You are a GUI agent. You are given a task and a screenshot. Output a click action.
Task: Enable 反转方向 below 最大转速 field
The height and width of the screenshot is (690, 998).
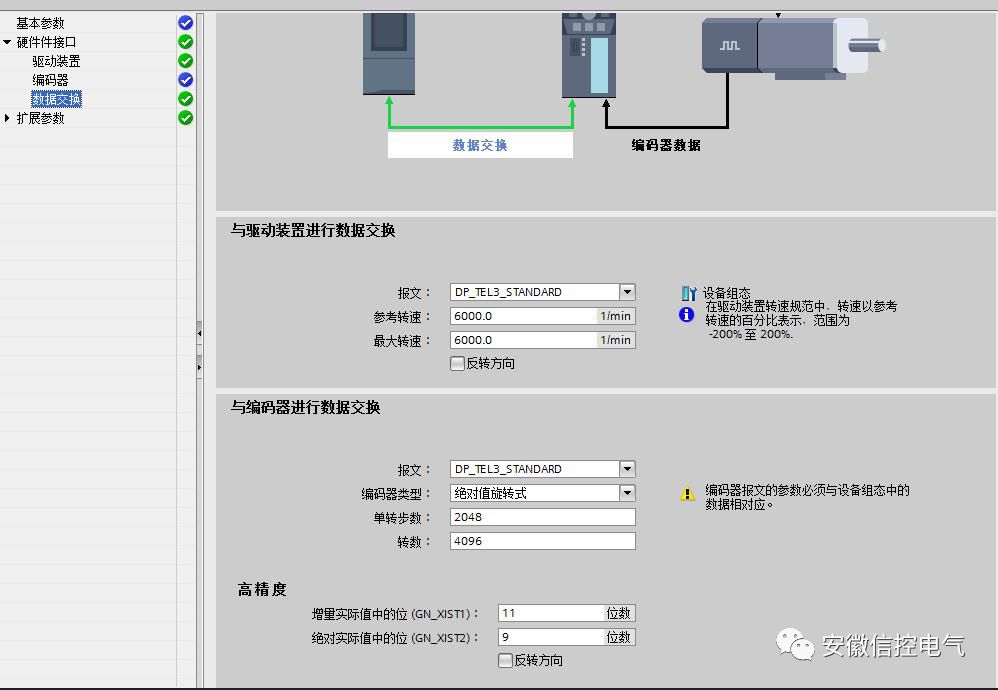point(457,363)
